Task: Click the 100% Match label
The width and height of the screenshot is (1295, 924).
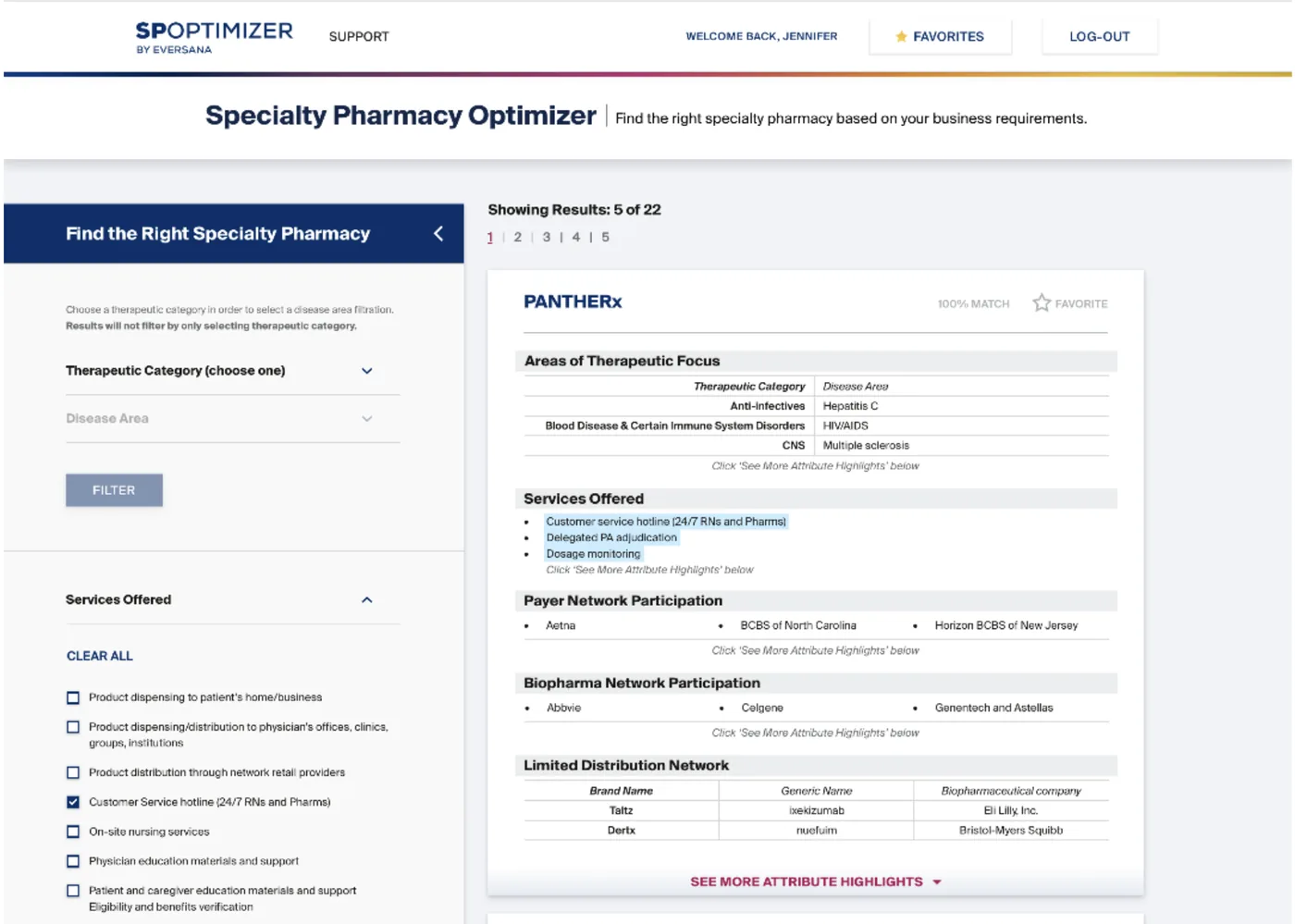Action: click(973, 303)
